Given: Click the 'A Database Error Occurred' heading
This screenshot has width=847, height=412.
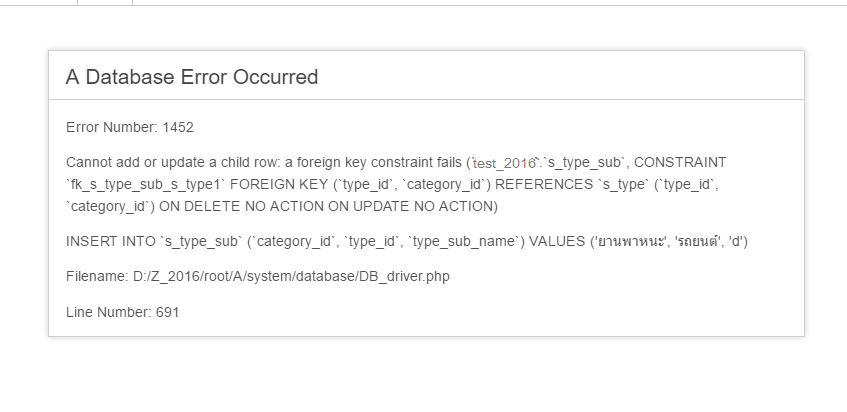Looking at the screenshot, I should [191, 76].
